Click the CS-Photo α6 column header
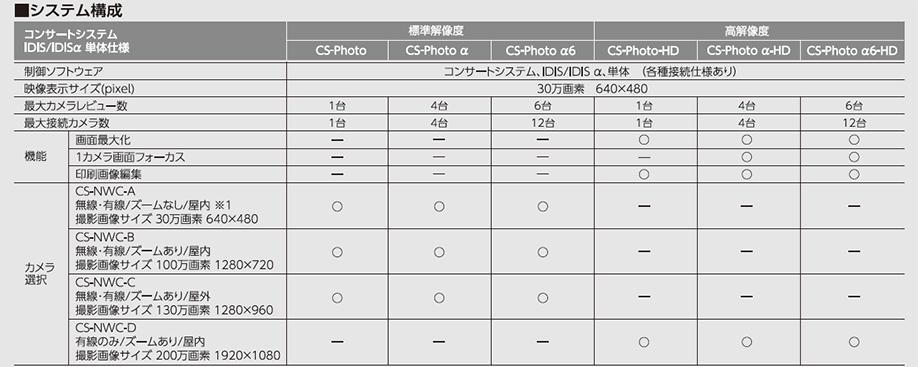Image resolution: width=918 pixels, height=367 pixels. click(543, 50)
